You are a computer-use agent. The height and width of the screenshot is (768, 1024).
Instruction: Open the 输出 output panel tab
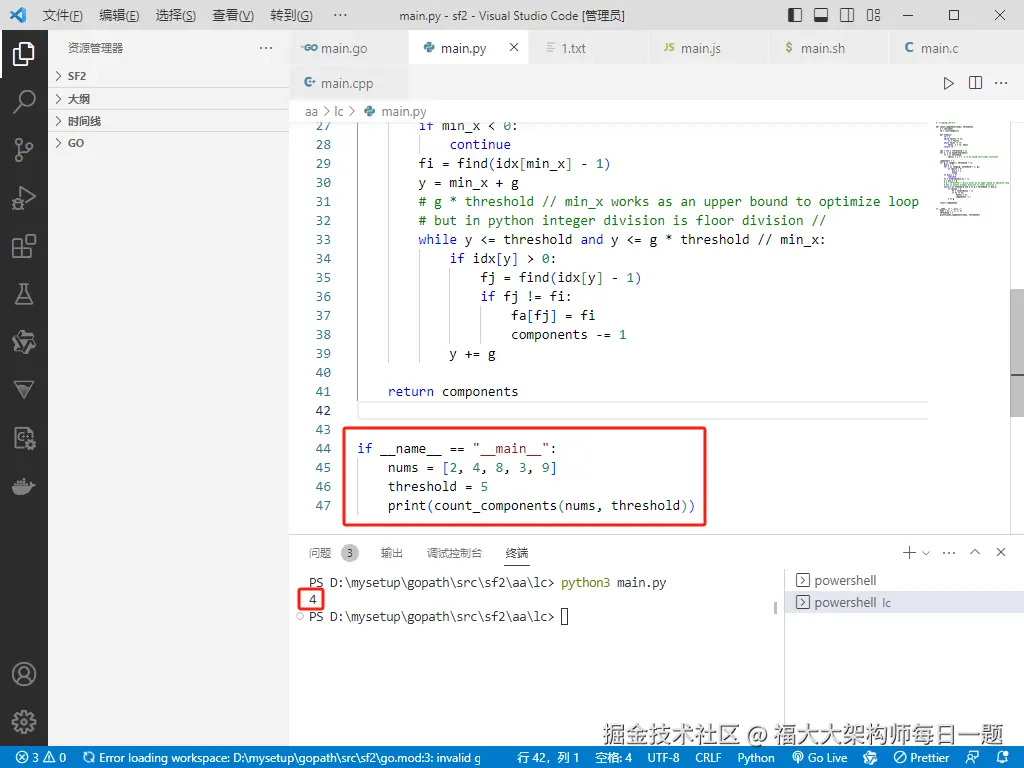(391, 553)
